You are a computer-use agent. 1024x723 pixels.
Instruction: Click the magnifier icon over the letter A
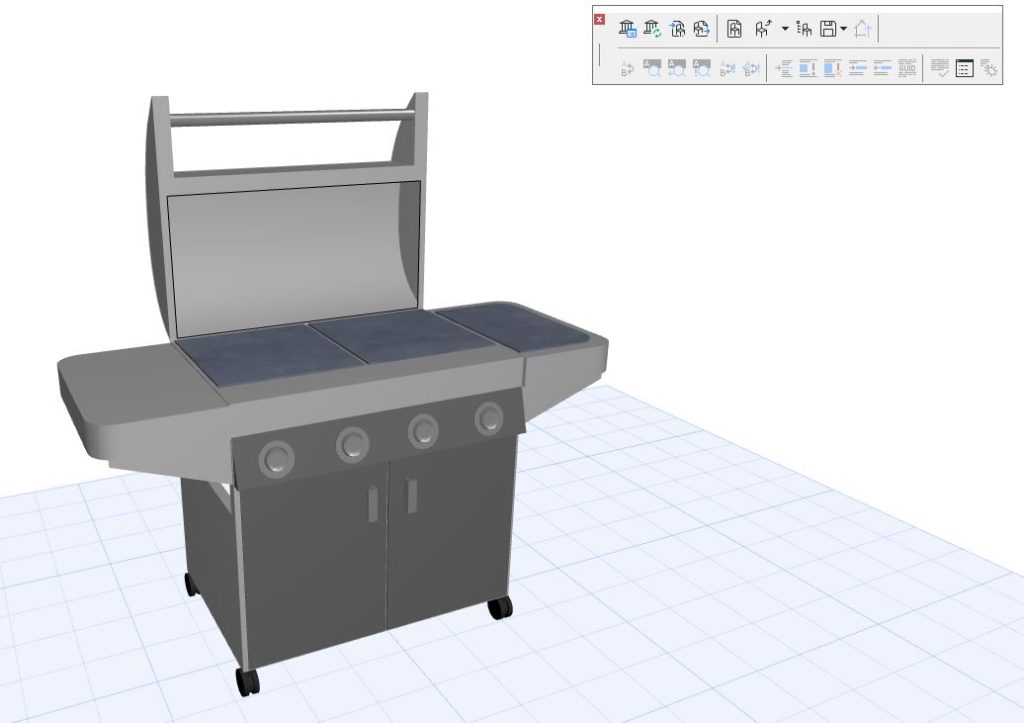pos(651,69)
